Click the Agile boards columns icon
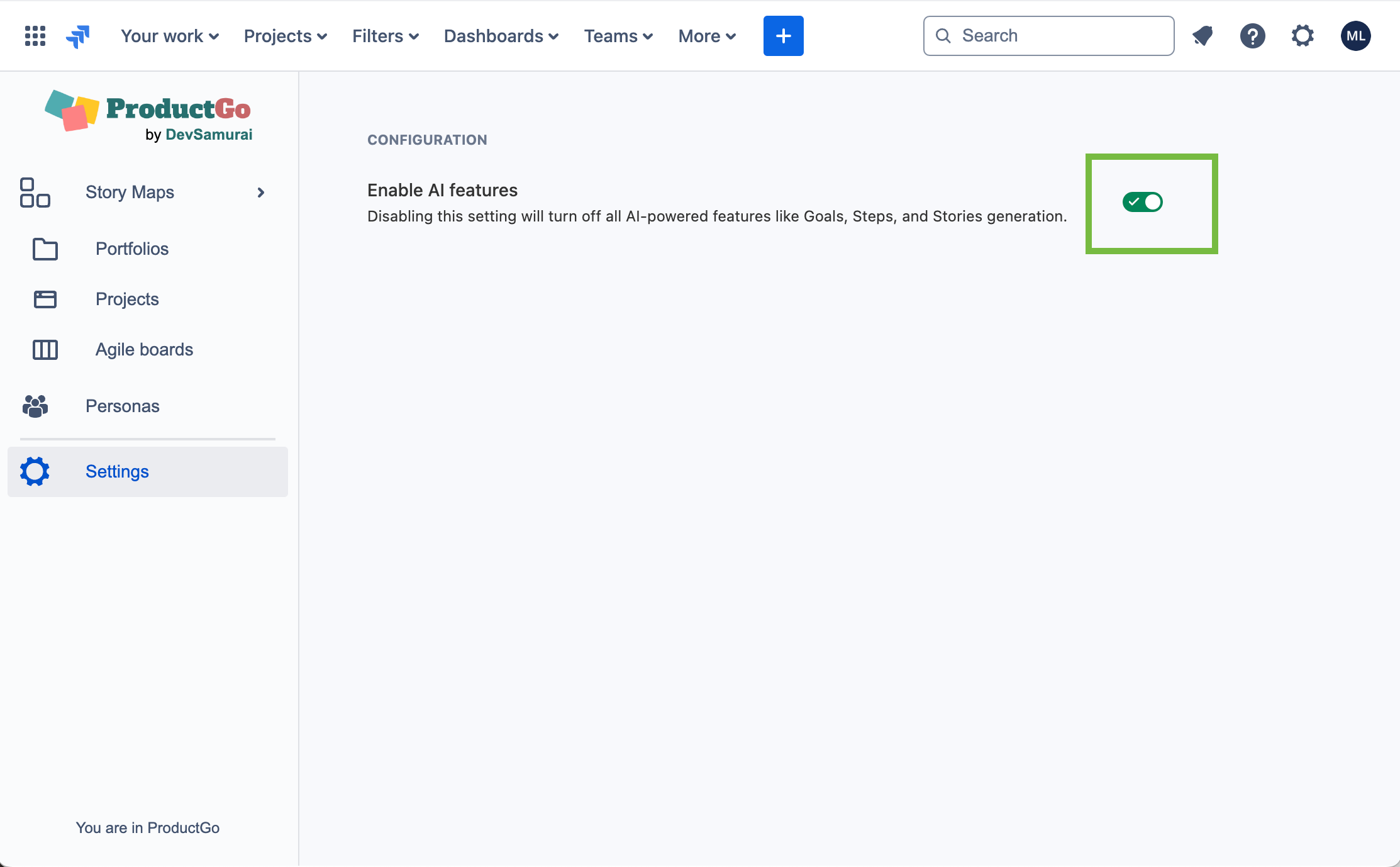The image size is (1400, 867). [45, 350]
